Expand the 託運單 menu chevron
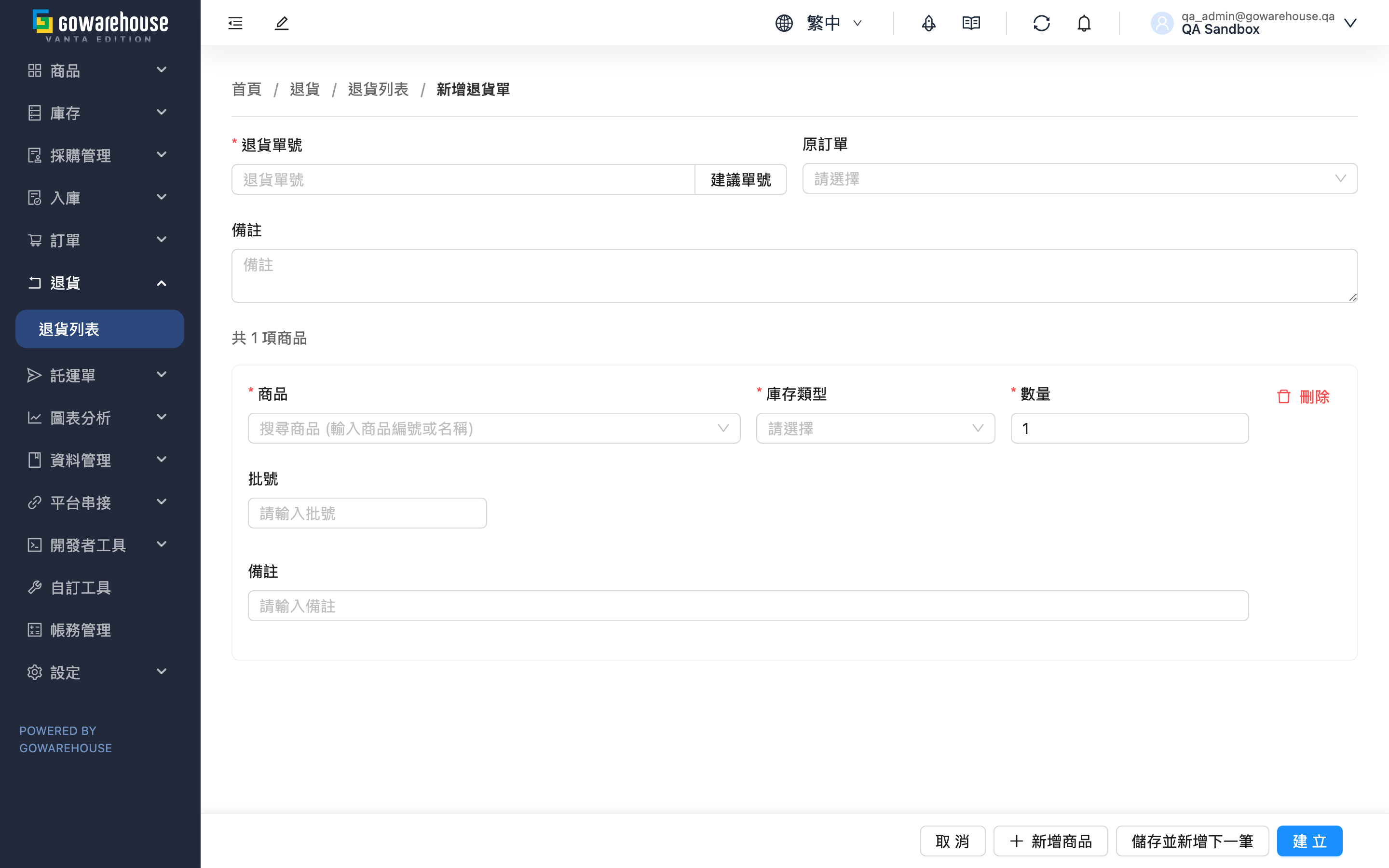 coord(161,375)
